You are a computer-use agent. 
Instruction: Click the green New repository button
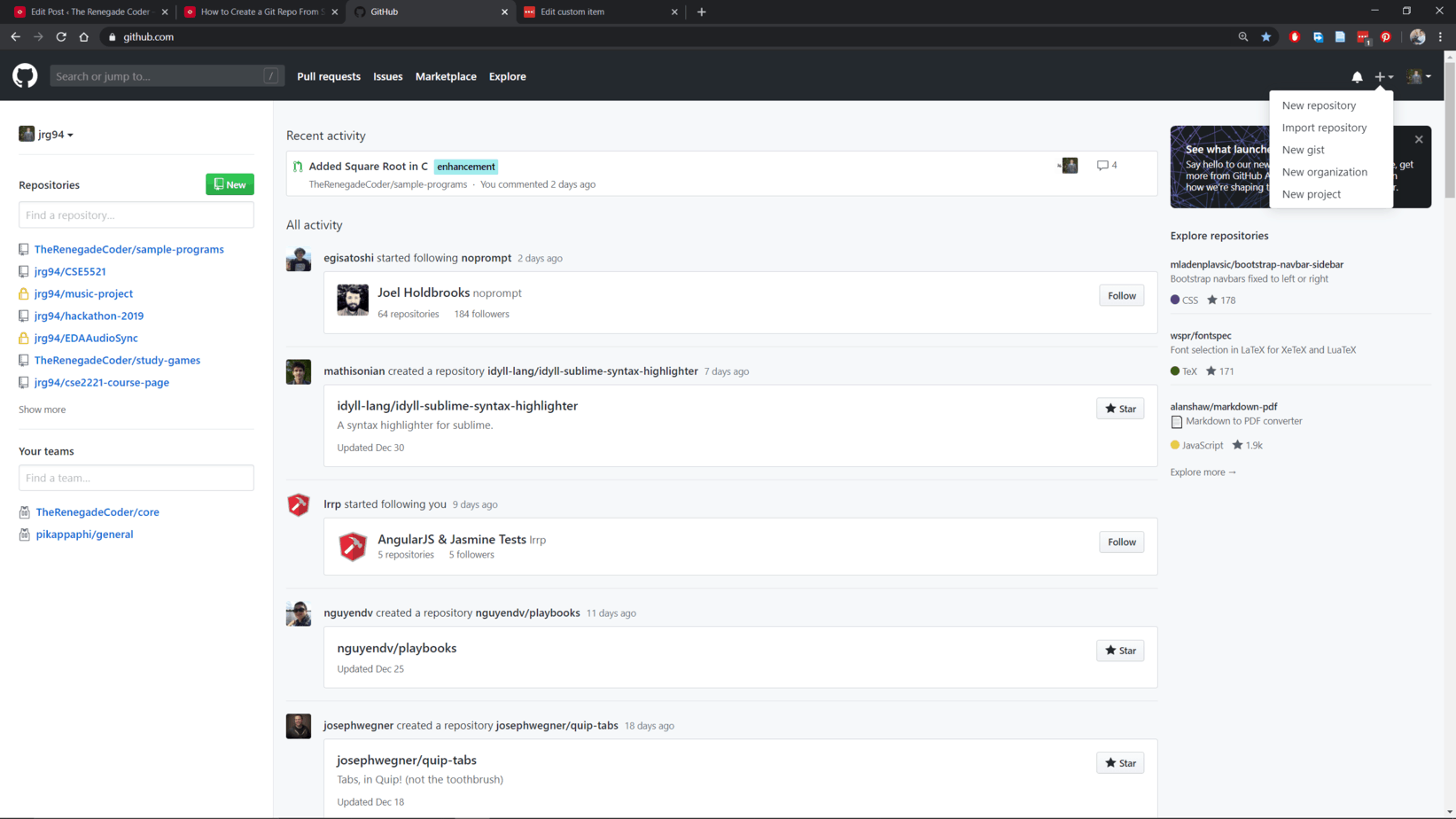229,183
